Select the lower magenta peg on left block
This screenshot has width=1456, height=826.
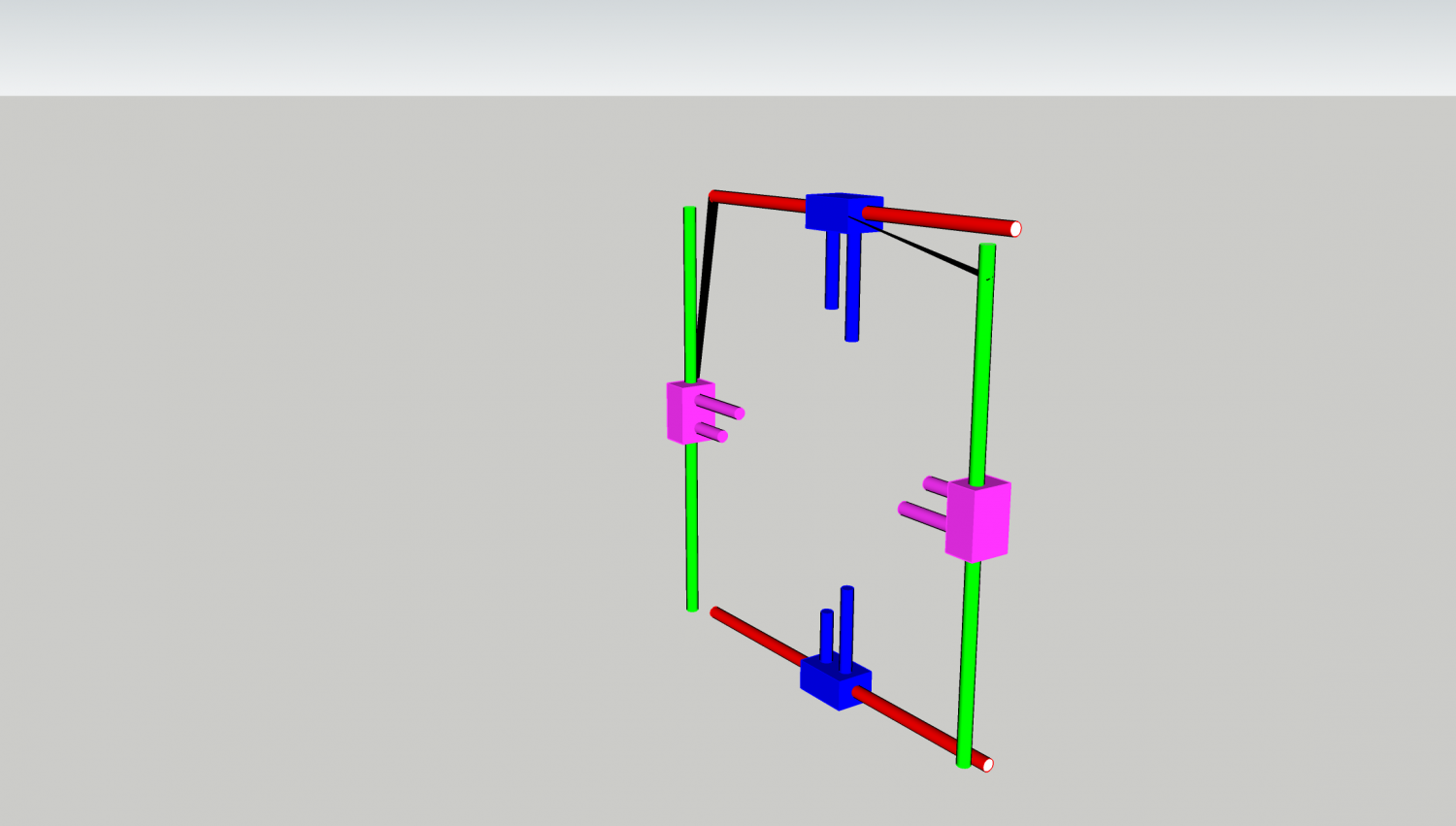pyautogui.click(x=713, y=432)
